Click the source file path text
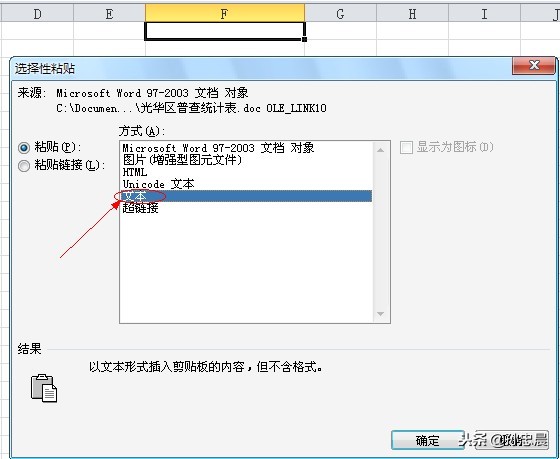The height and width of the screenshot is (459, 560). 191,108
